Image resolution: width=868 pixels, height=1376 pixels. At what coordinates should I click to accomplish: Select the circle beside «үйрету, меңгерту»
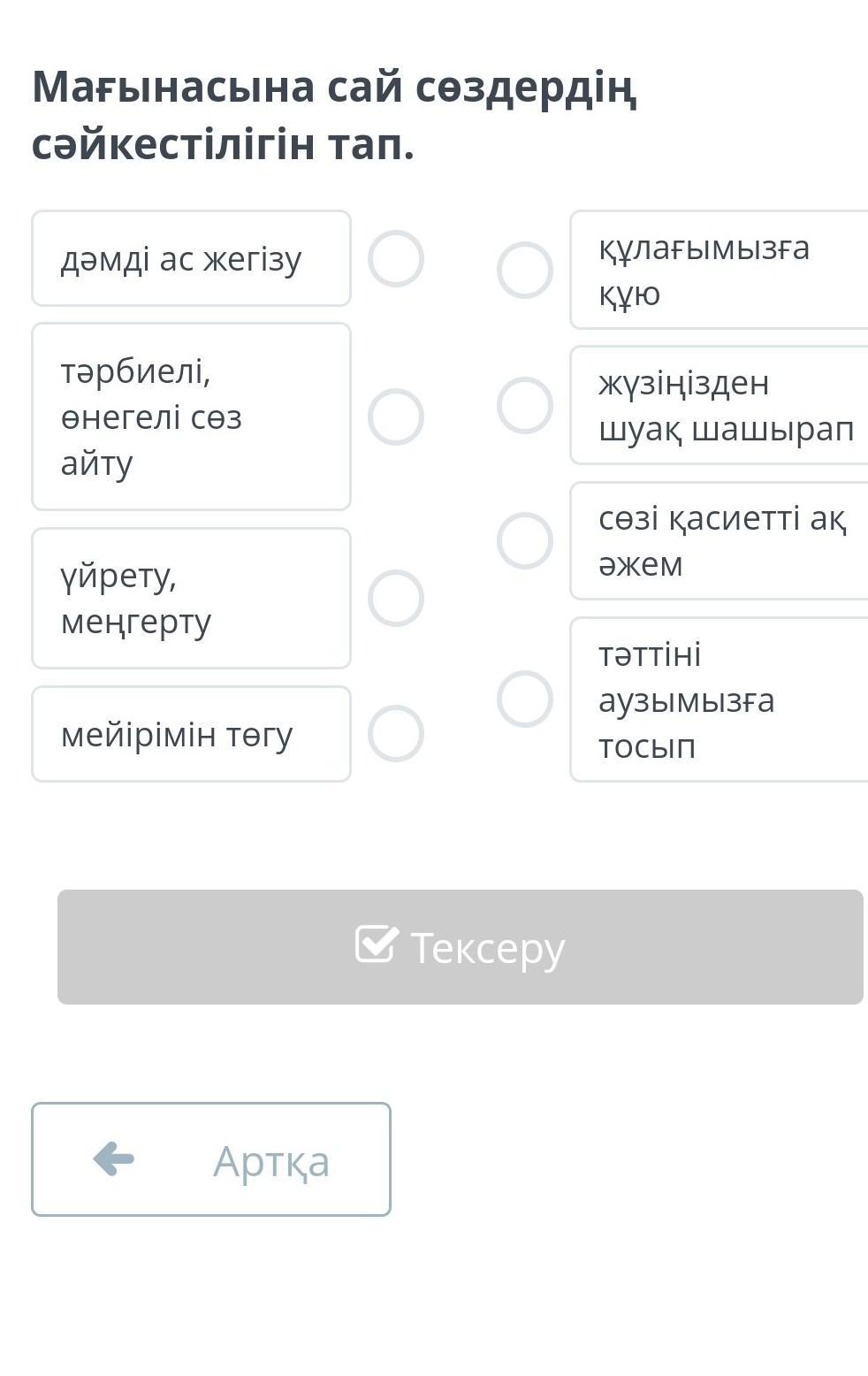[x=396, y=599]
